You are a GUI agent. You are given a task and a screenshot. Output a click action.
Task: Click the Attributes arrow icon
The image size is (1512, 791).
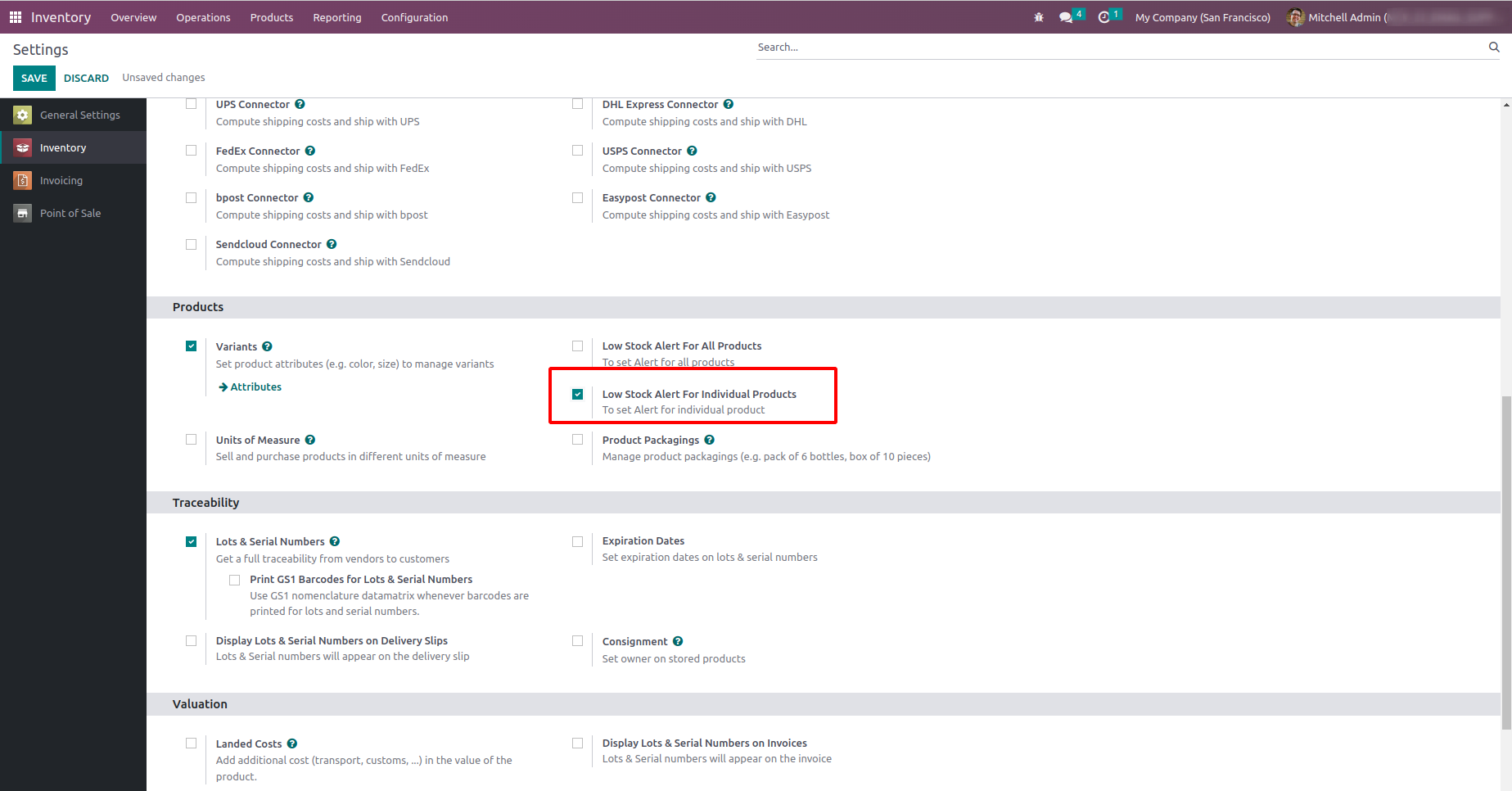pyautogui.click(x=223, y=387)
